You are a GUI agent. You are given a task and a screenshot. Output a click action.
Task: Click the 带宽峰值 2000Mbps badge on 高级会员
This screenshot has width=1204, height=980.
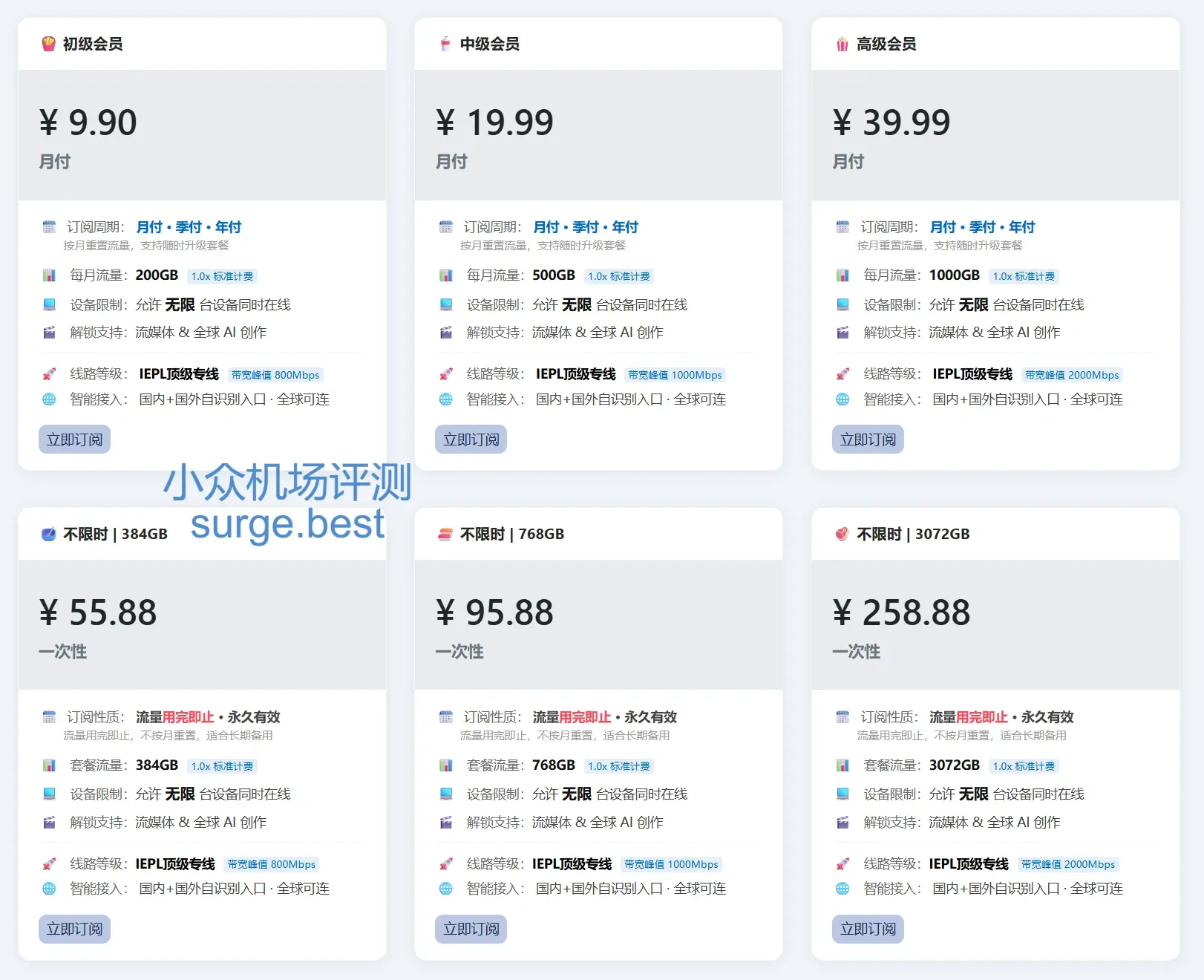[1072, 375]
